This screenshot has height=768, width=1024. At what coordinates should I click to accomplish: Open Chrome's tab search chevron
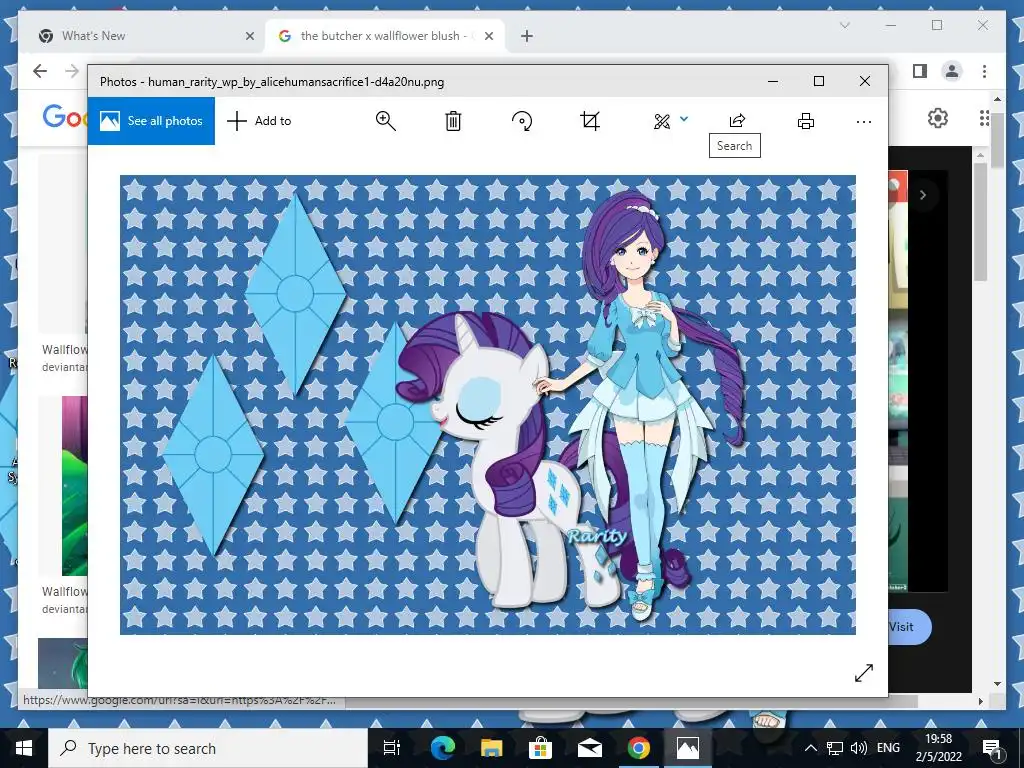[844, 25]
